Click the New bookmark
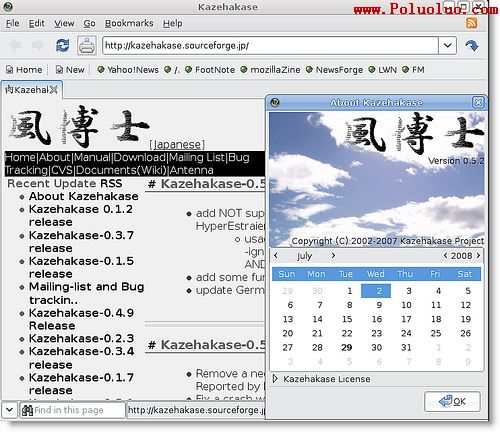This screenshot has width=500, height=432. pos(70,70)
